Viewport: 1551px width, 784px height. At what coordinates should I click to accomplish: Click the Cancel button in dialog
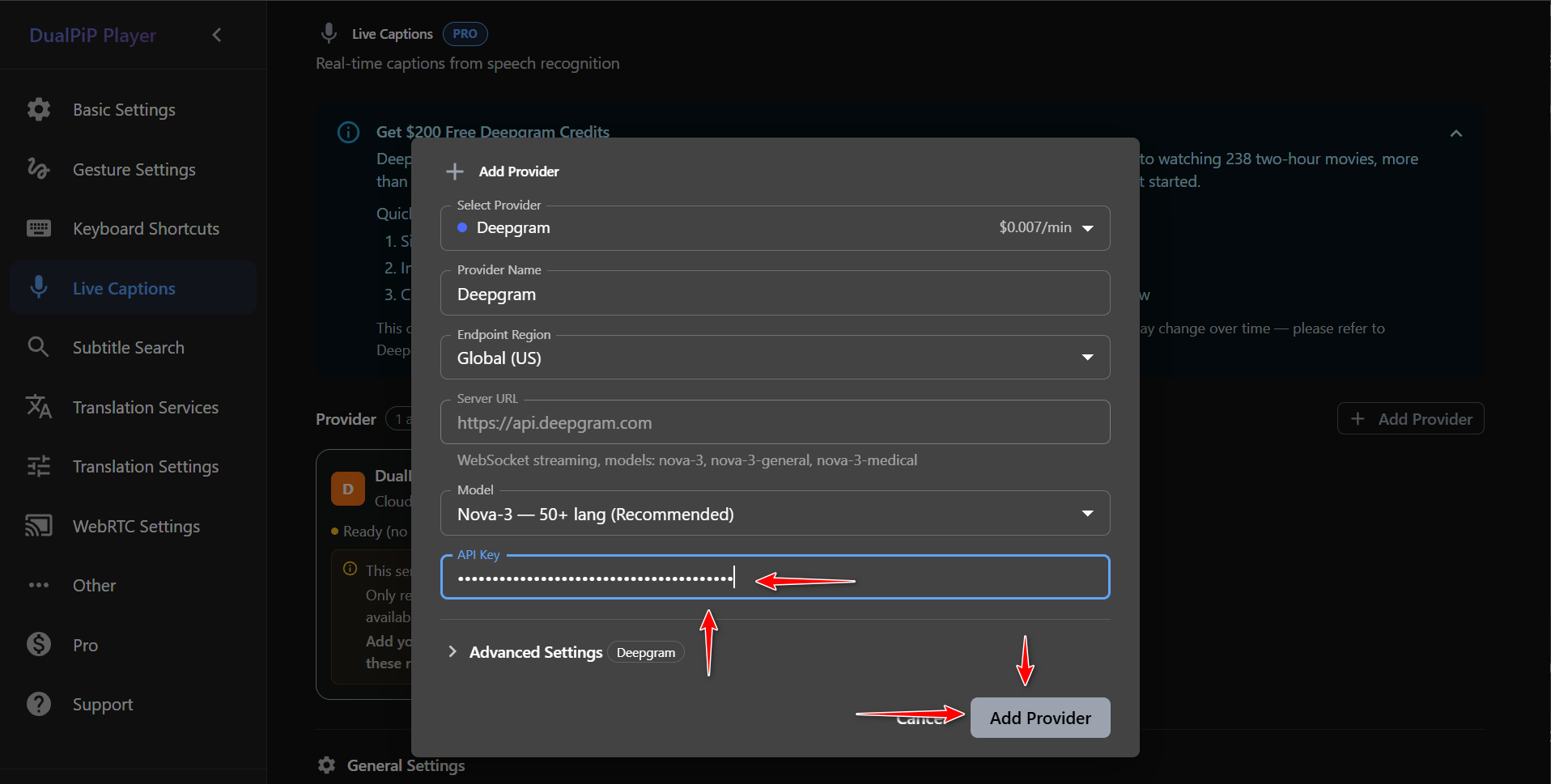[921, 718]
